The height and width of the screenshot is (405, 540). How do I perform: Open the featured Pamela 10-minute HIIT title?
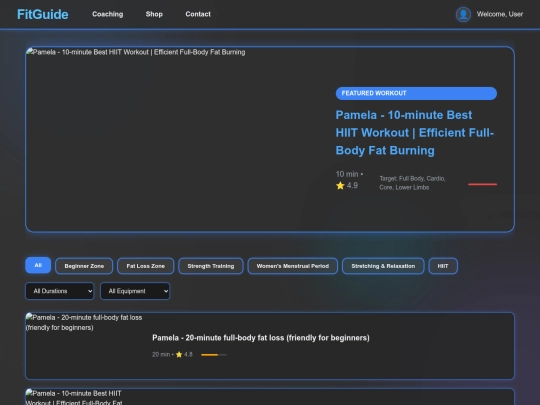(415, 133)
